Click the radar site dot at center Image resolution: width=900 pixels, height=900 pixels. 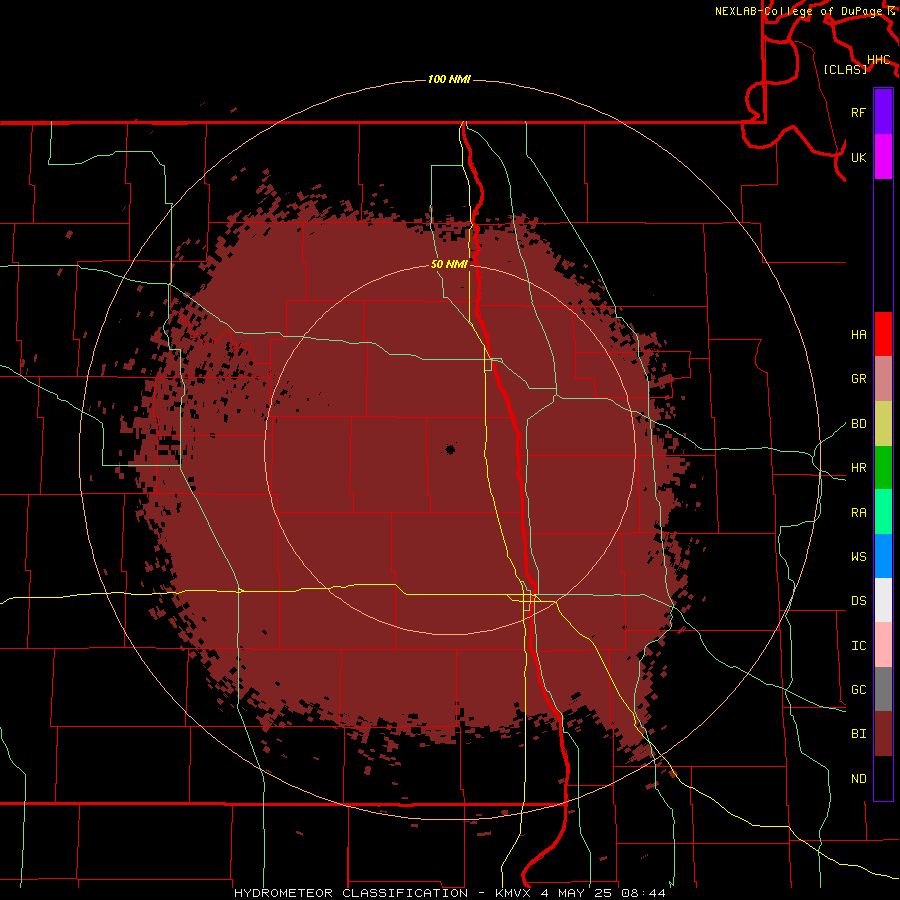click(x=450, y=450)
